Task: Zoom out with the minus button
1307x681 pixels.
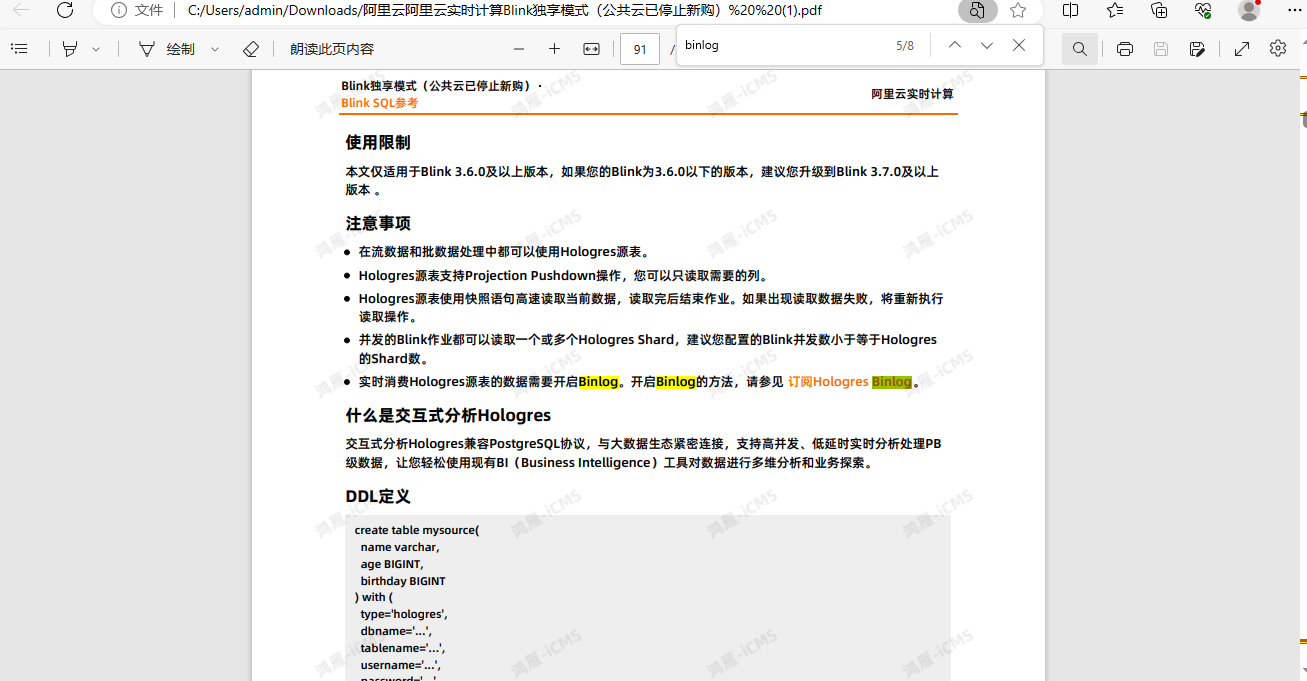Action: click(x=518, y=49)
